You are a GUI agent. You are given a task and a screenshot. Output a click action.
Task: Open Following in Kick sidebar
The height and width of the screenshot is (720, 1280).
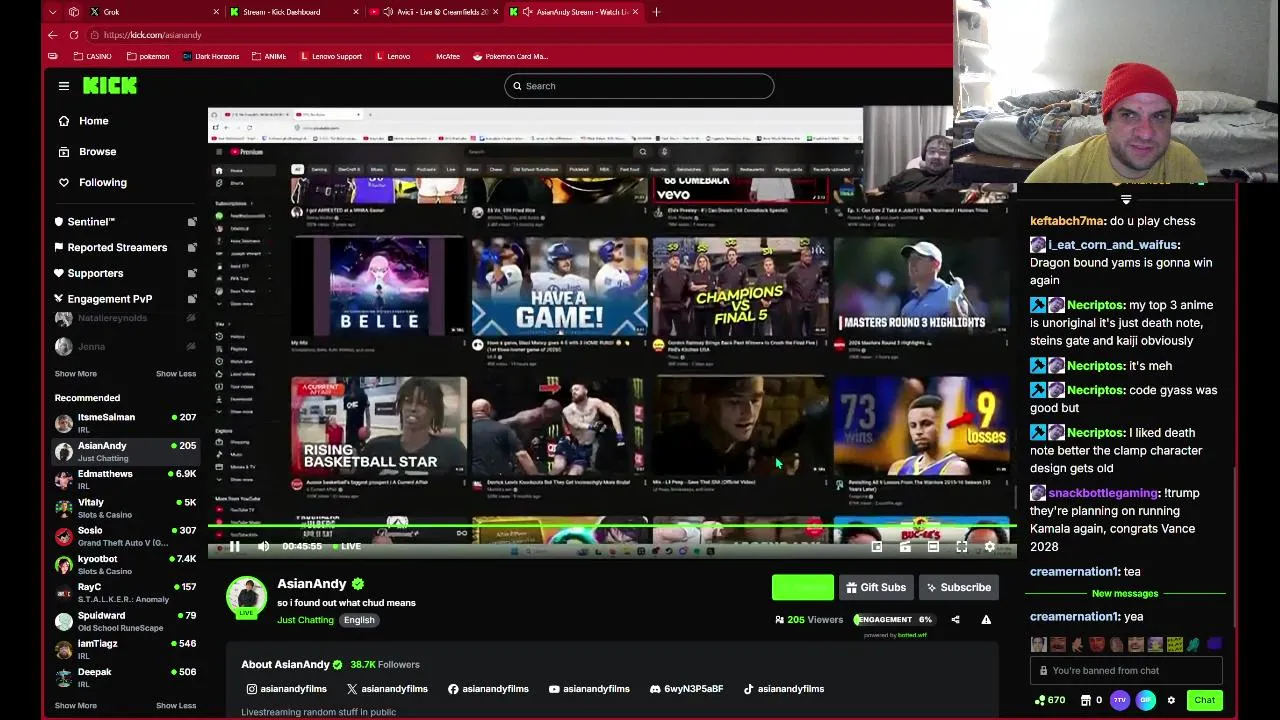103,183
